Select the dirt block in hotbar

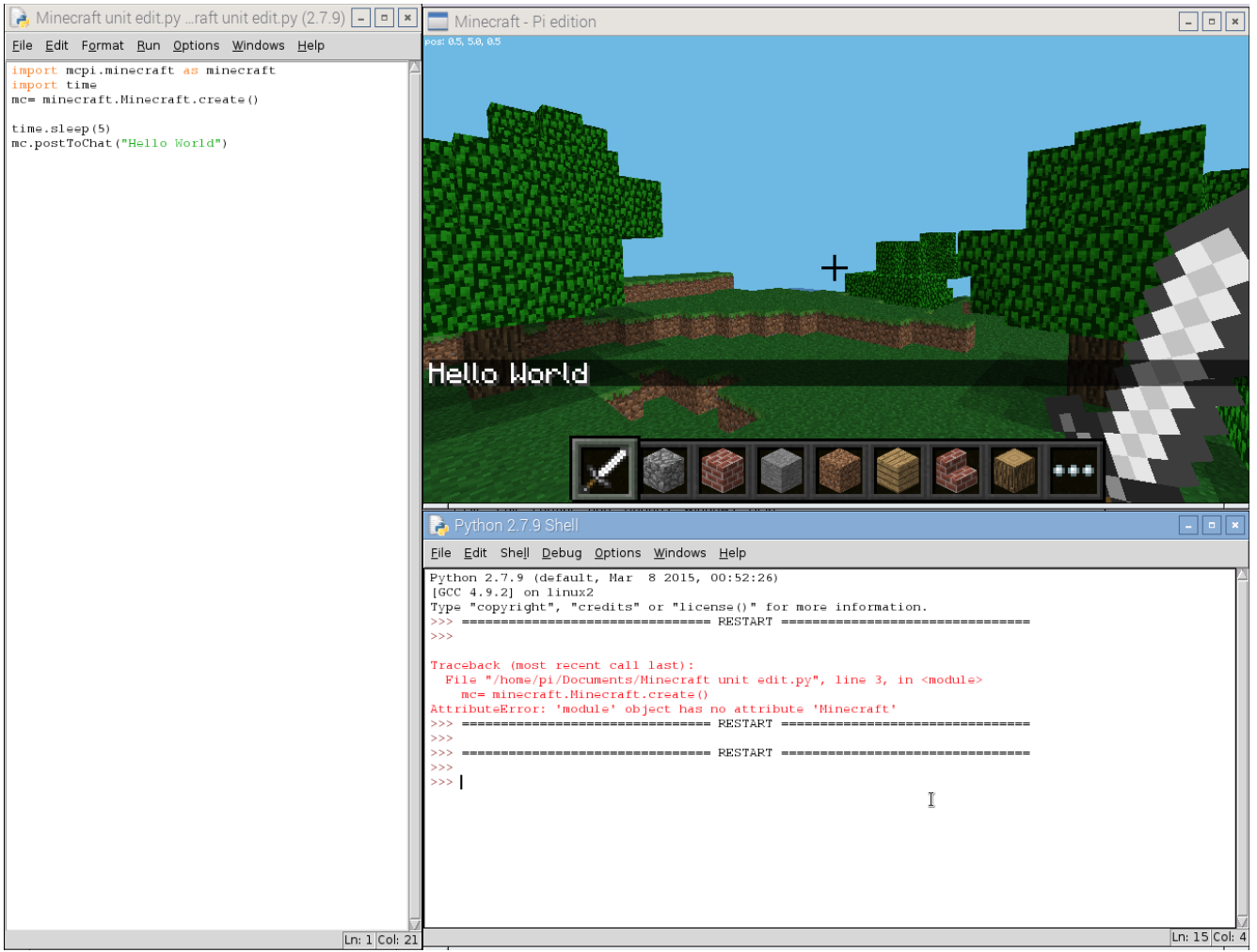(x=839, y=469)
